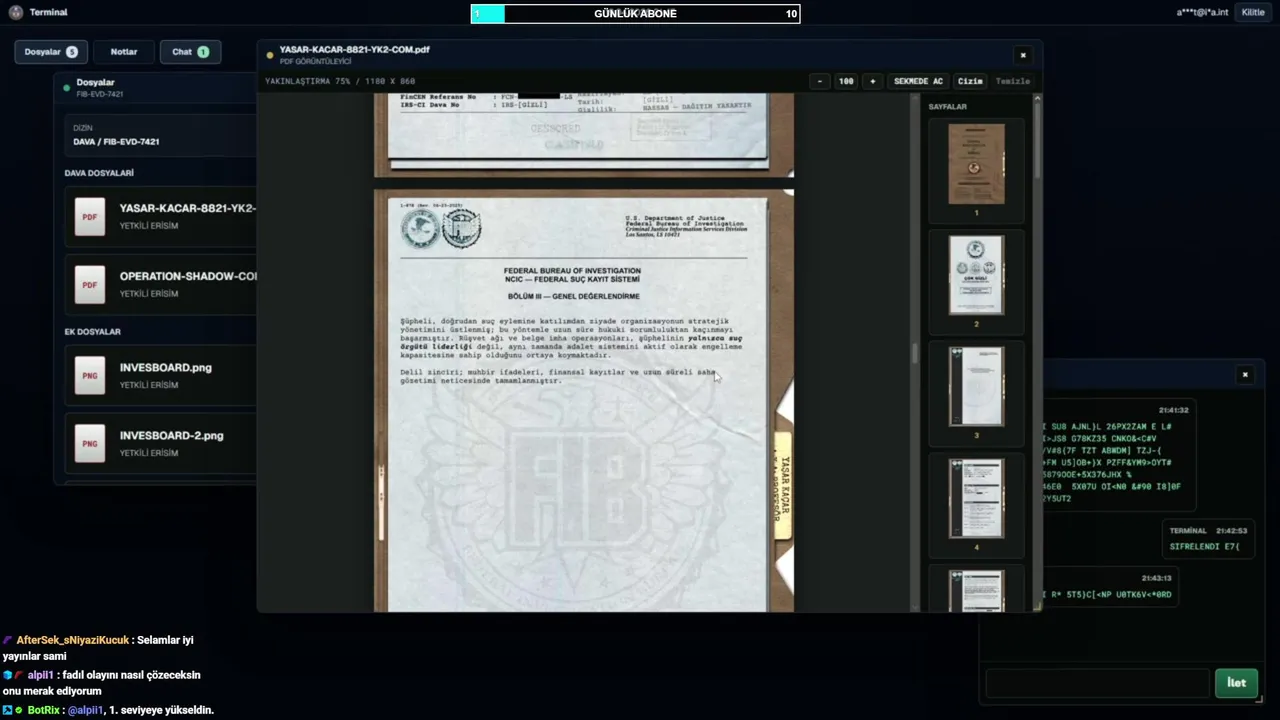Switch to the Notlar tab
The width and height of the screenshot is (1280, 720).
click(x=124, y=52)
